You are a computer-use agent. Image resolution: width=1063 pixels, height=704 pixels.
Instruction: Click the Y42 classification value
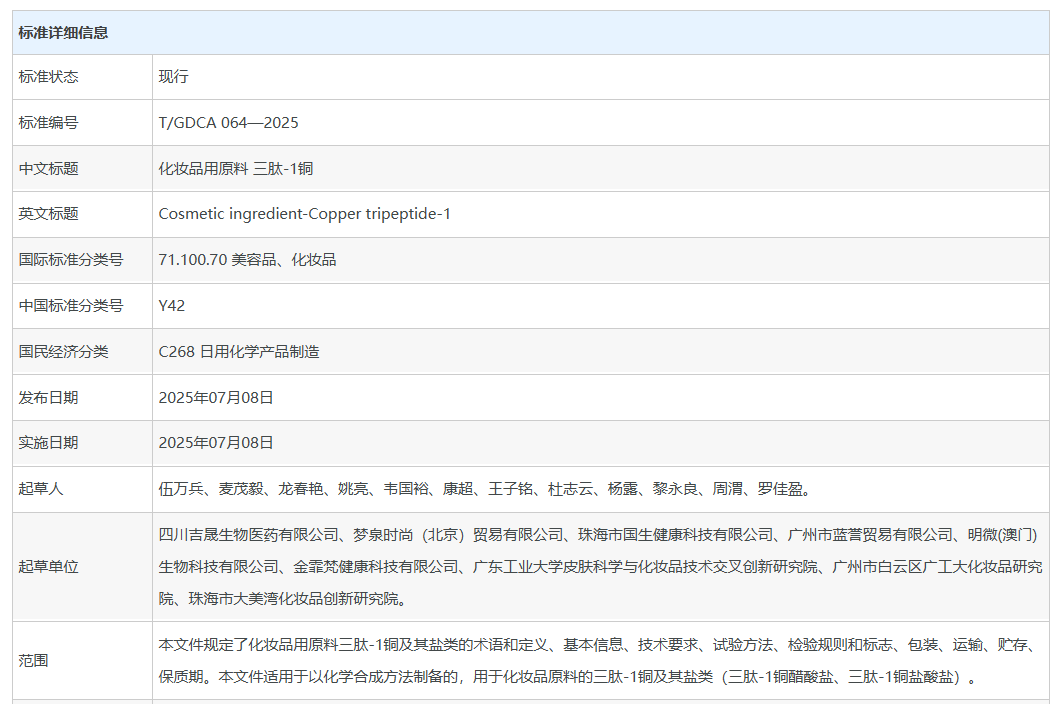(x=172, y=306)
